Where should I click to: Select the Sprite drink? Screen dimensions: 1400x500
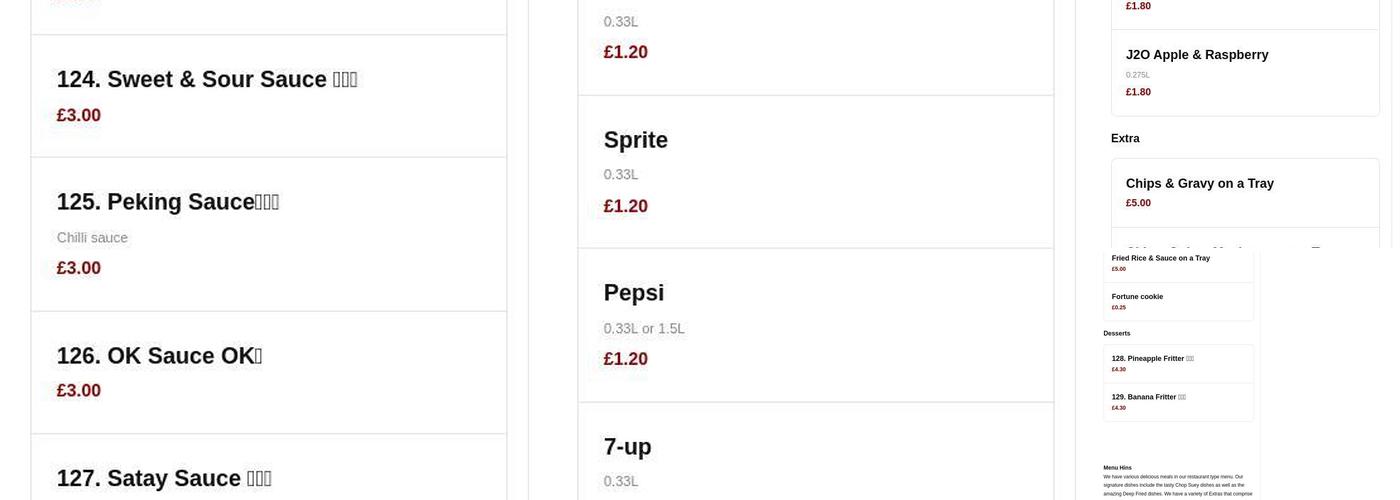pyautogui.click(x=635, y=141)
